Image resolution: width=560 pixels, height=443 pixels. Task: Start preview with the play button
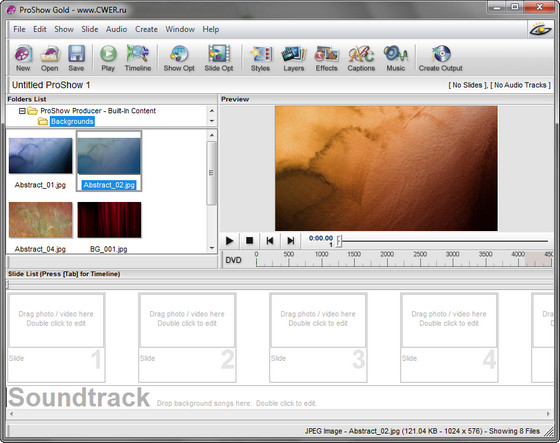click(230, 241)
